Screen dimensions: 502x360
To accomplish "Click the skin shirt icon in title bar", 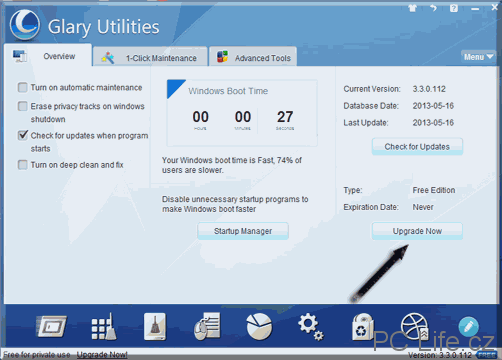I will 413,8.
